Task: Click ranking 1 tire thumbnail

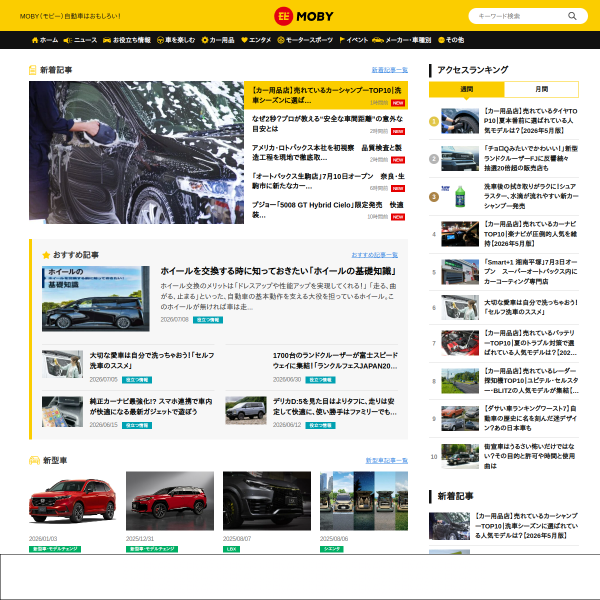Action: point(460,121)
